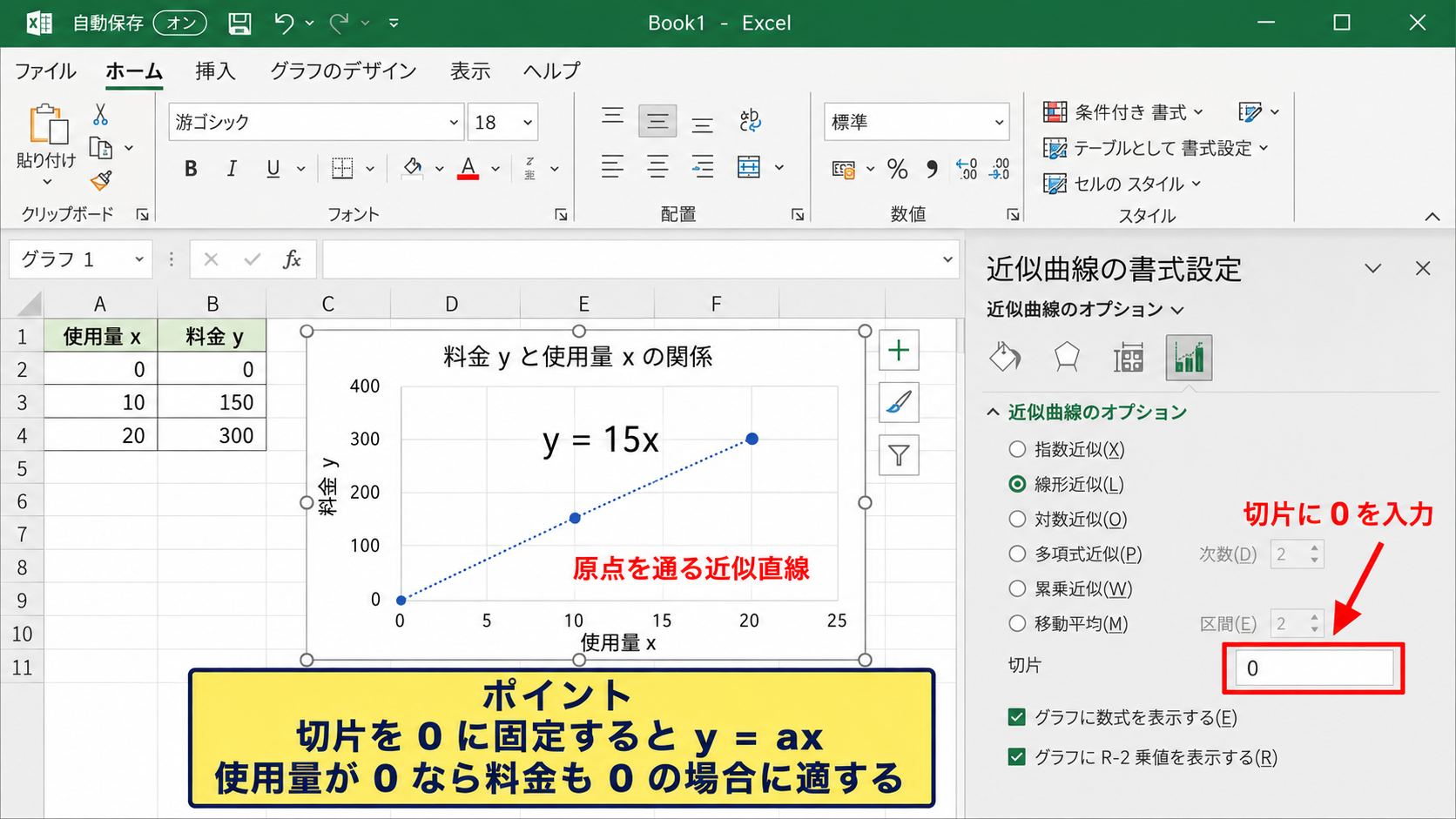Screen dimensions: 1456x819
Task: Collapse the ribbon with chevron
Action: click(1432, 217)
